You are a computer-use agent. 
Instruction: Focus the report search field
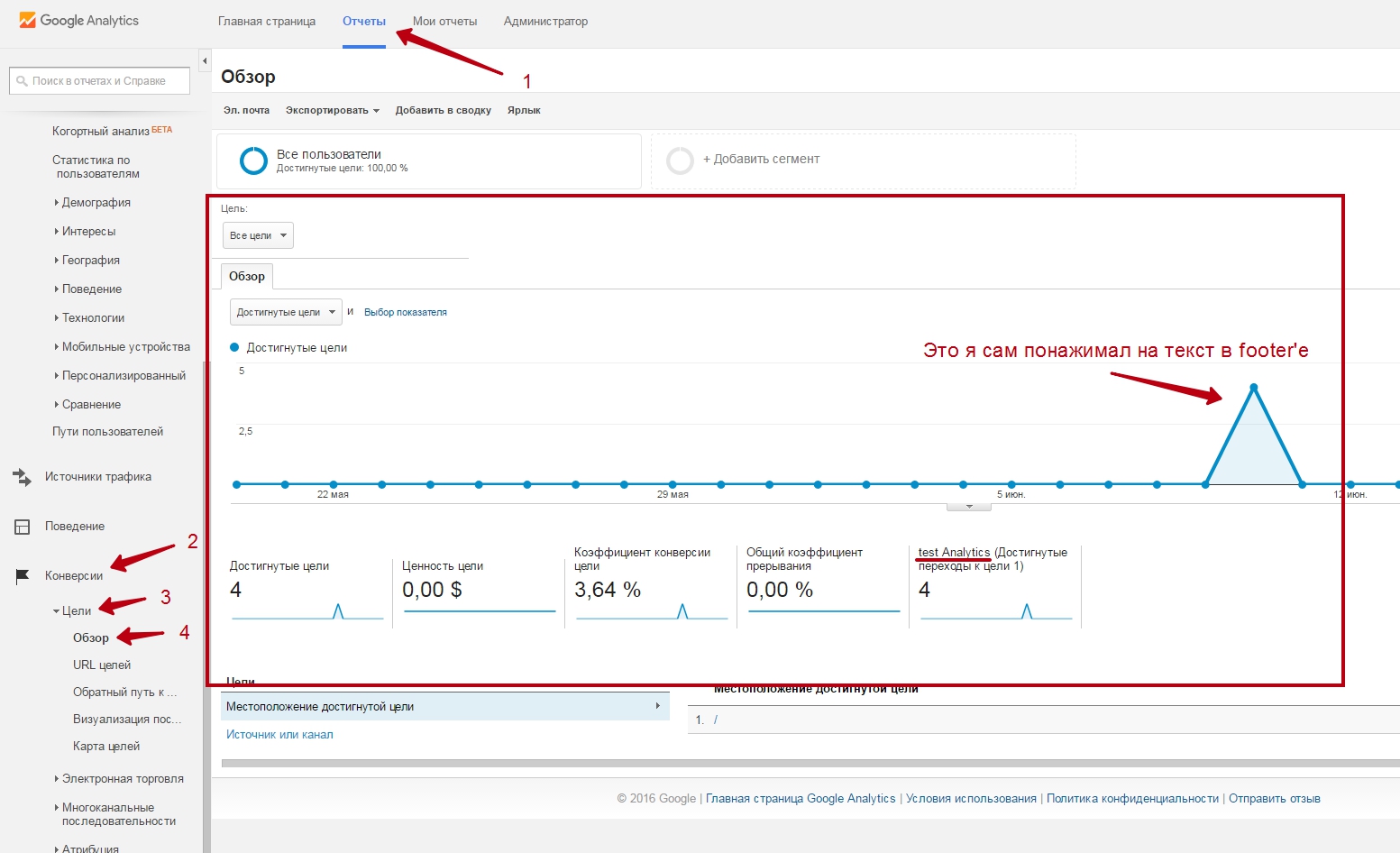(x=99, y=80)
